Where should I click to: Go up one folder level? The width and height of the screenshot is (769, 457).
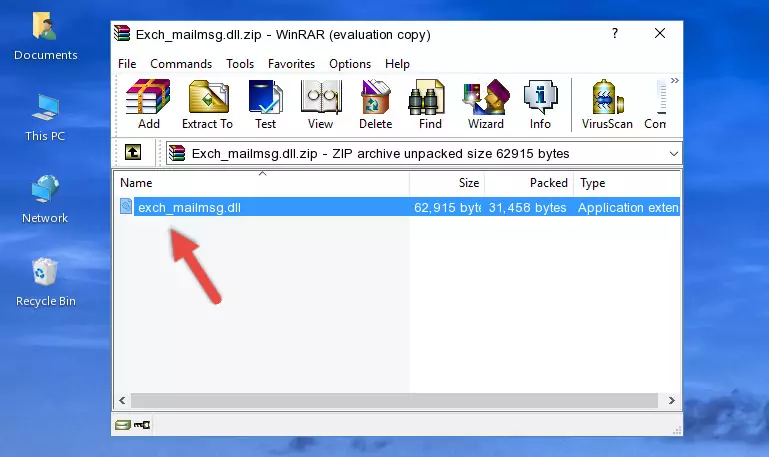(x=133, y=152)
